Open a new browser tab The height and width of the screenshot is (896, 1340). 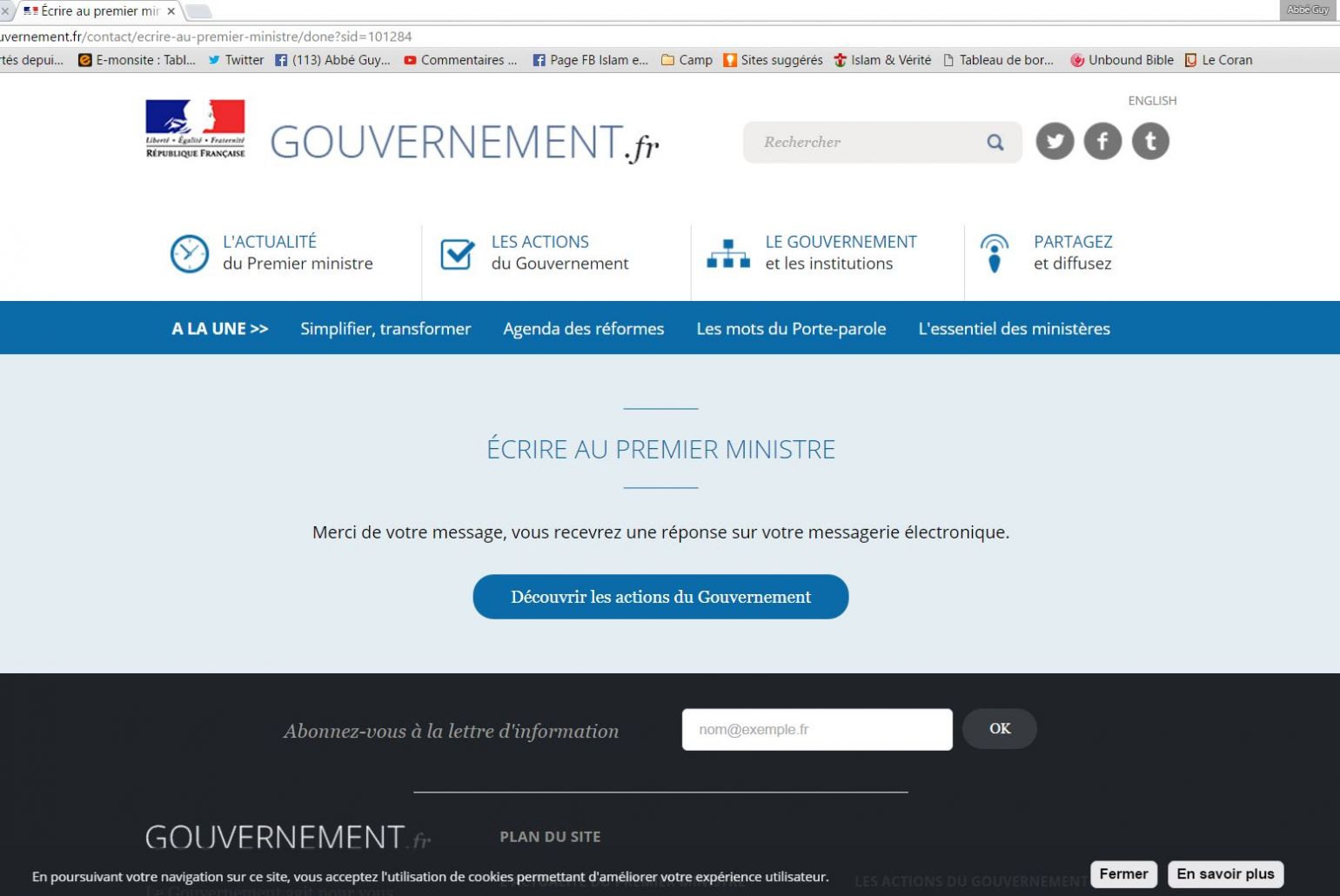199,12
